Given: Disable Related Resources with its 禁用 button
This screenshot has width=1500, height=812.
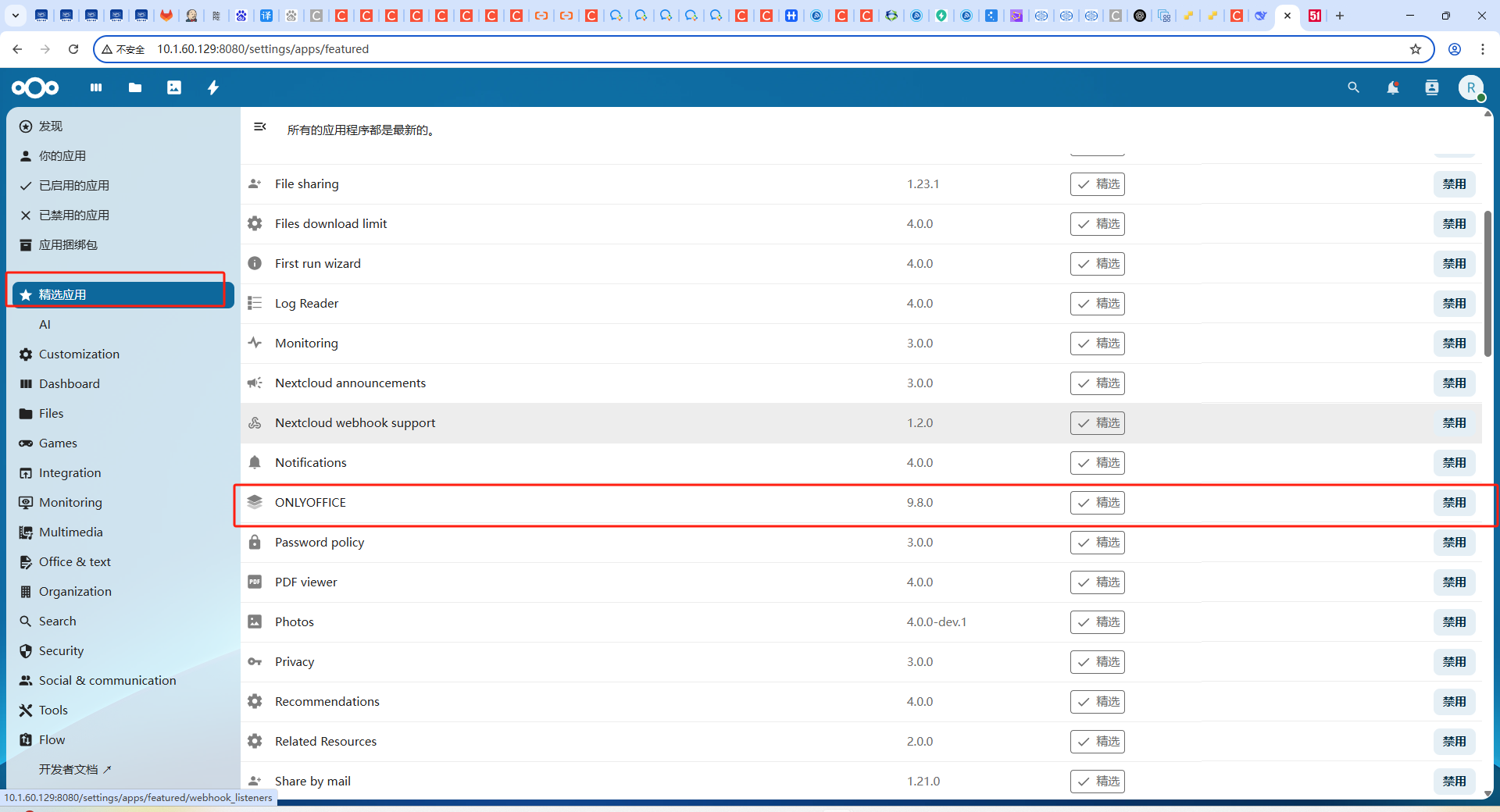Looking at the screenshot, I should coord(1454,742).
